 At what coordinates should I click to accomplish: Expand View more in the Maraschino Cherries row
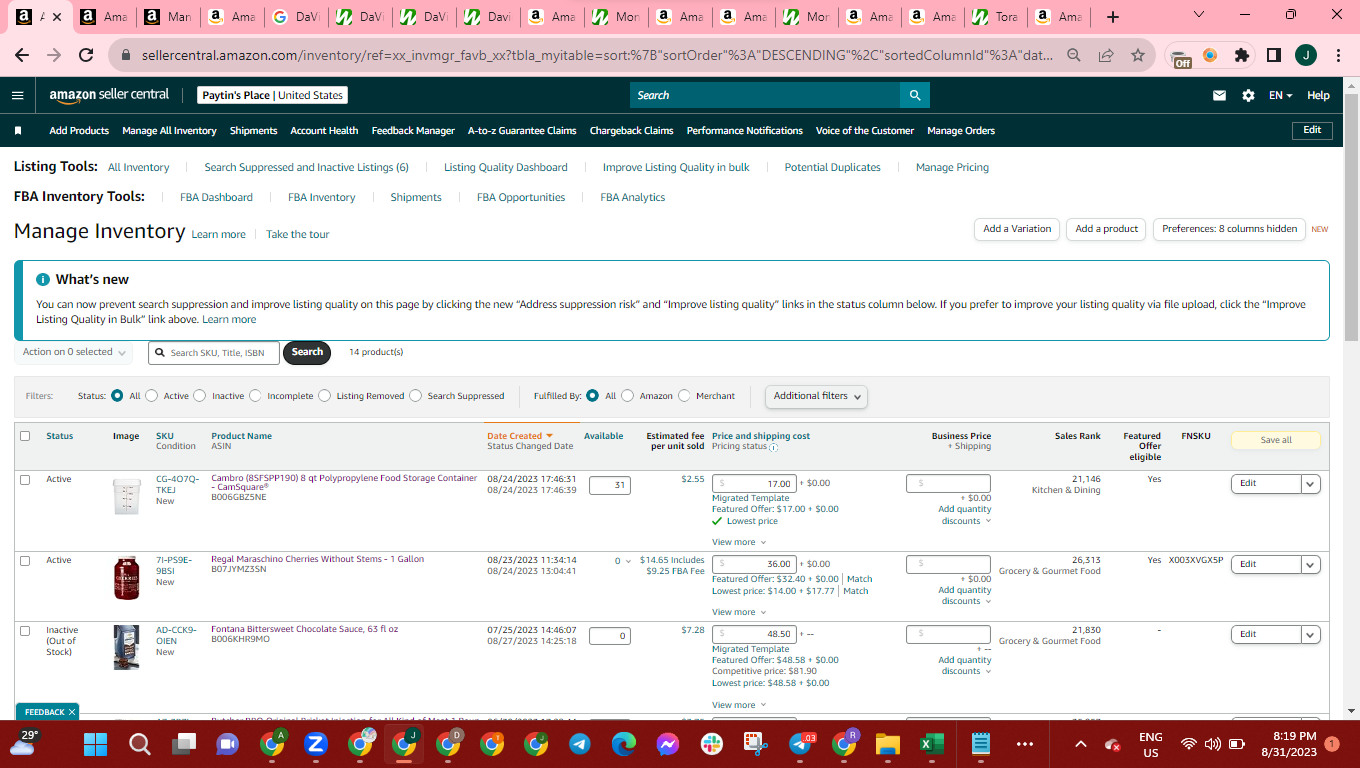point(739,612)
